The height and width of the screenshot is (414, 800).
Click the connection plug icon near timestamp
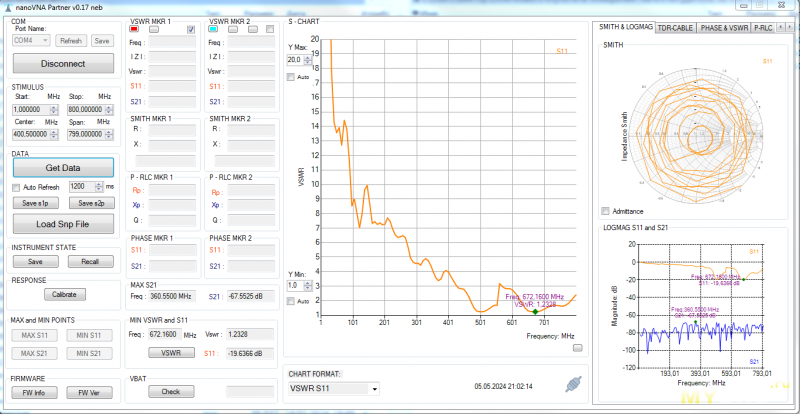(572, 384)
